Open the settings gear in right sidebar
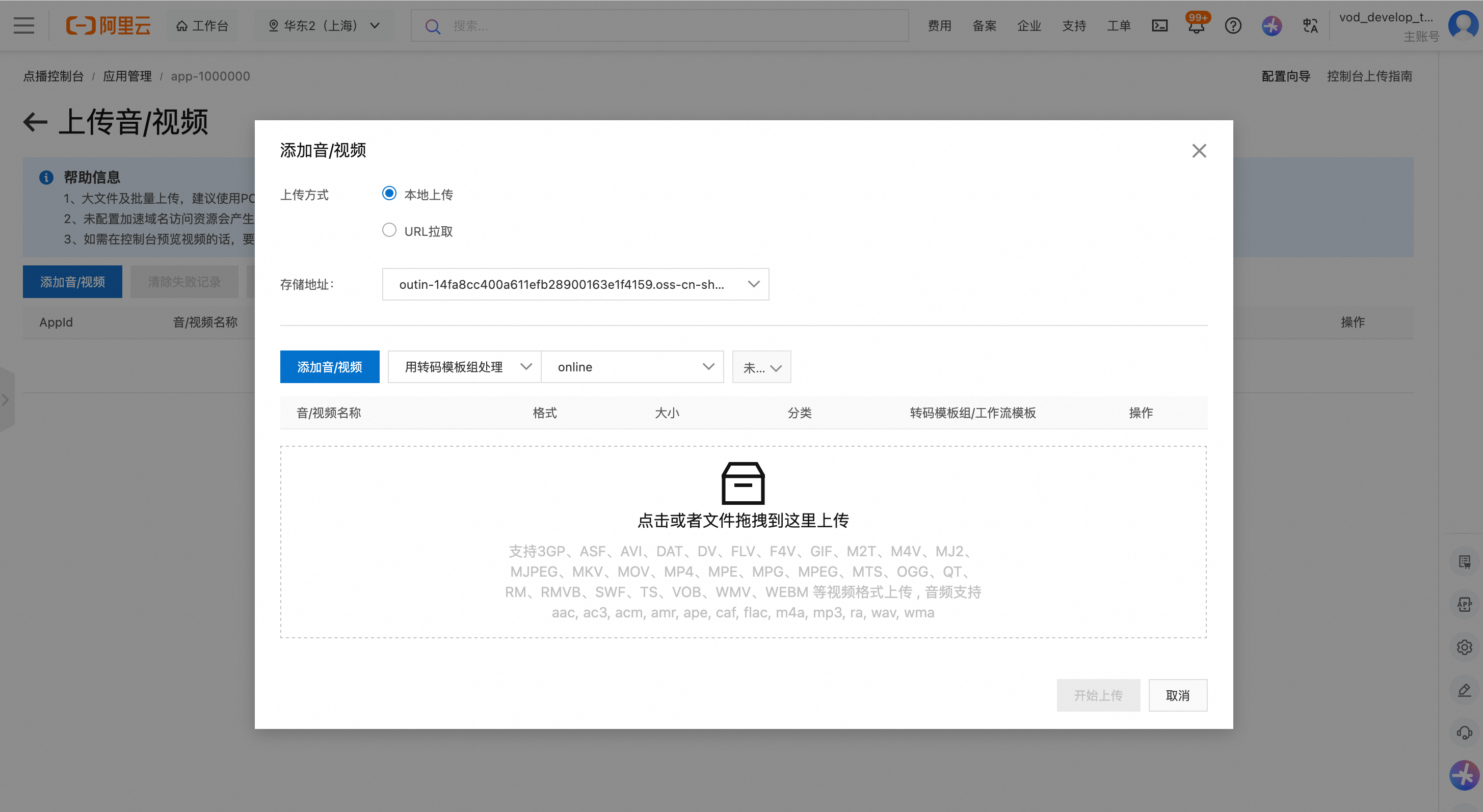 pyautogui.click(x=1464, y=647)
